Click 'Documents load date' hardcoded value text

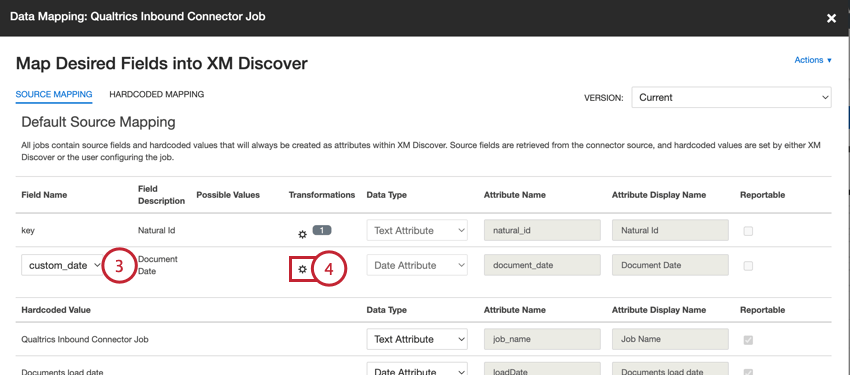(x=62, y=372)
